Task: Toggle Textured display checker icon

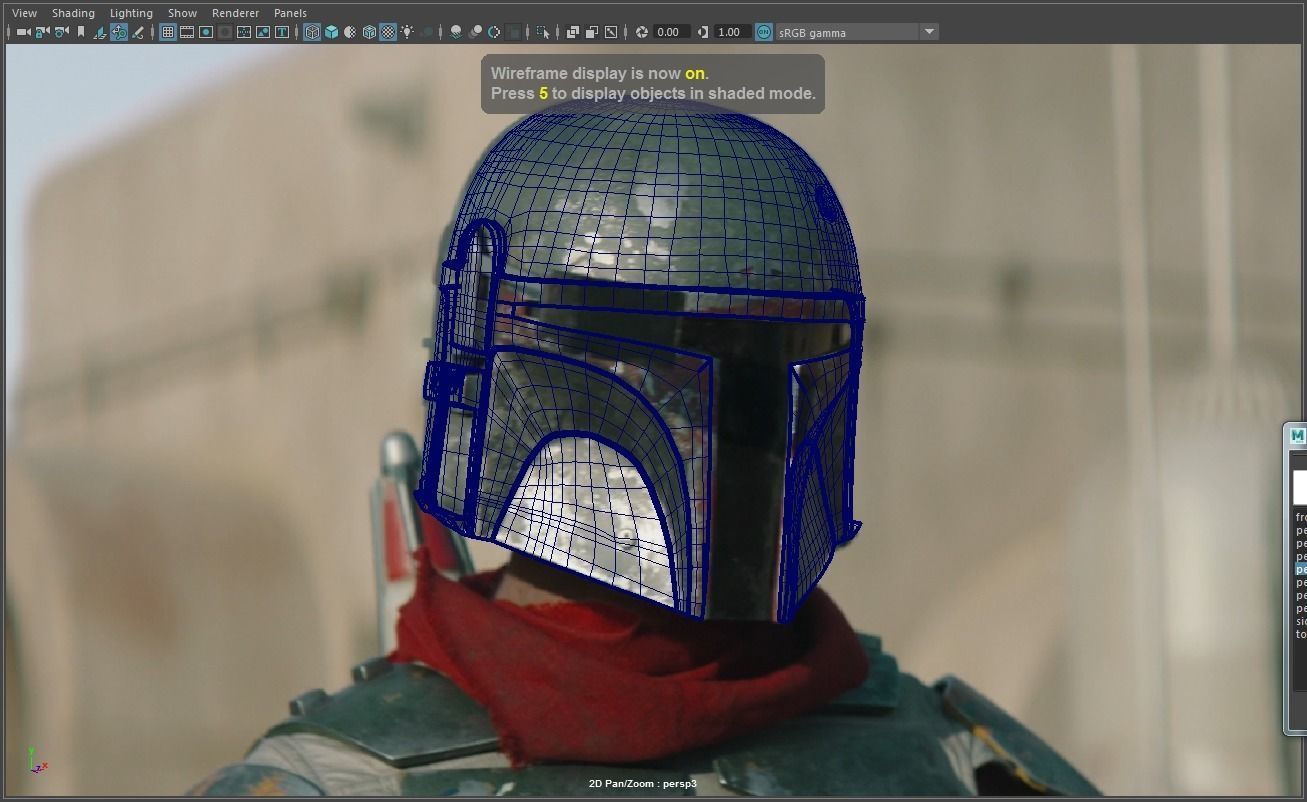Action: tap(388, 32)
